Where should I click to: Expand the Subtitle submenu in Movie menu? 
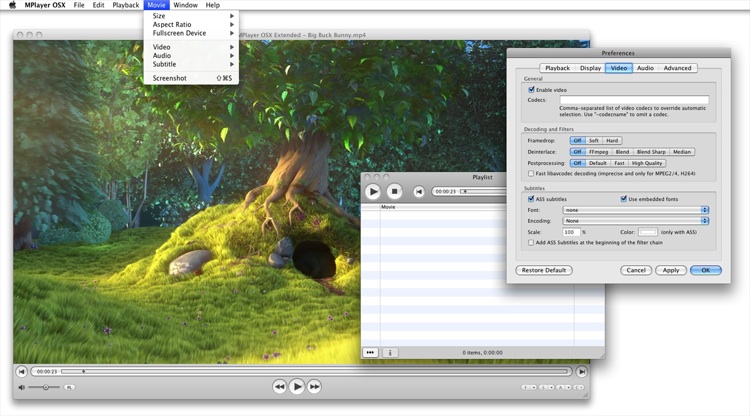[191, 64]
